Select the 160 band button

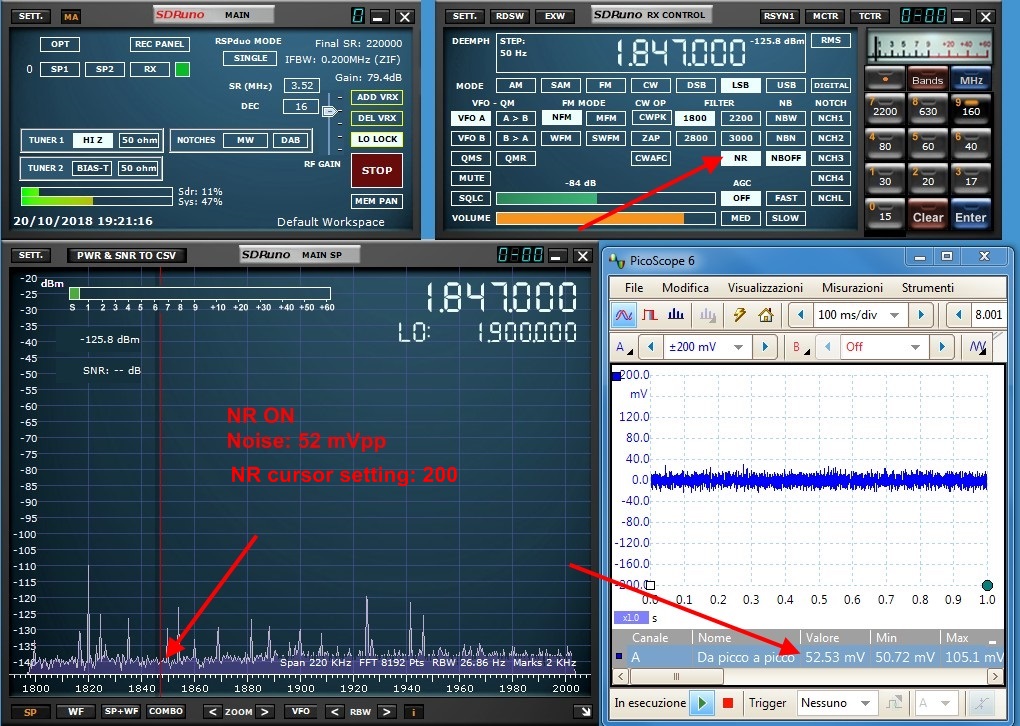(x=971, y=107)
